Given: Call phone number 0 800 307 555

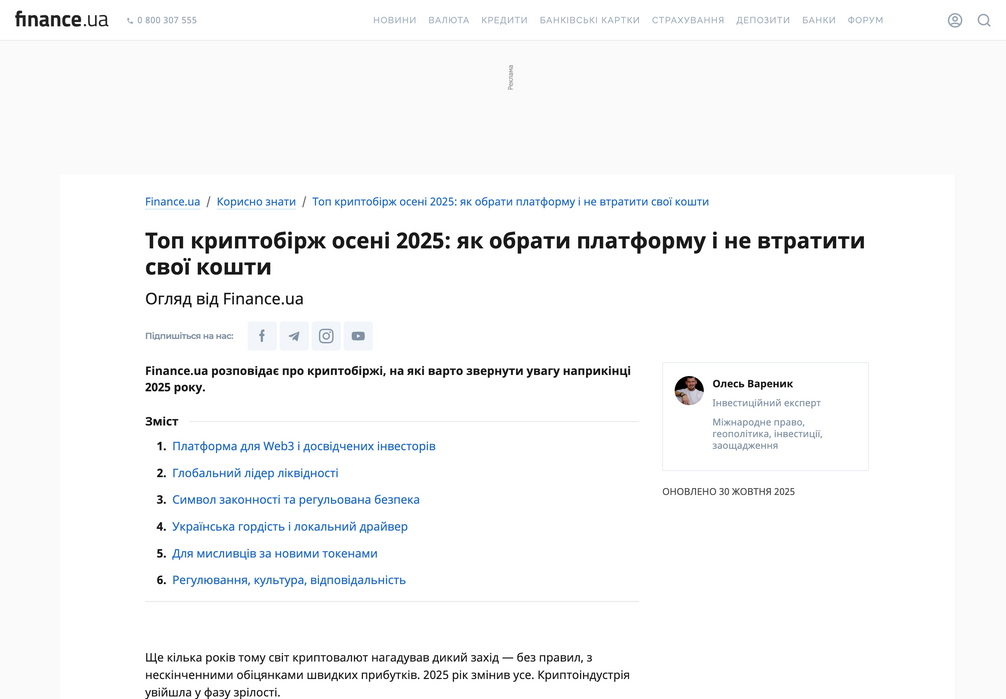Looking at the screenshot, I should [167, 21].
